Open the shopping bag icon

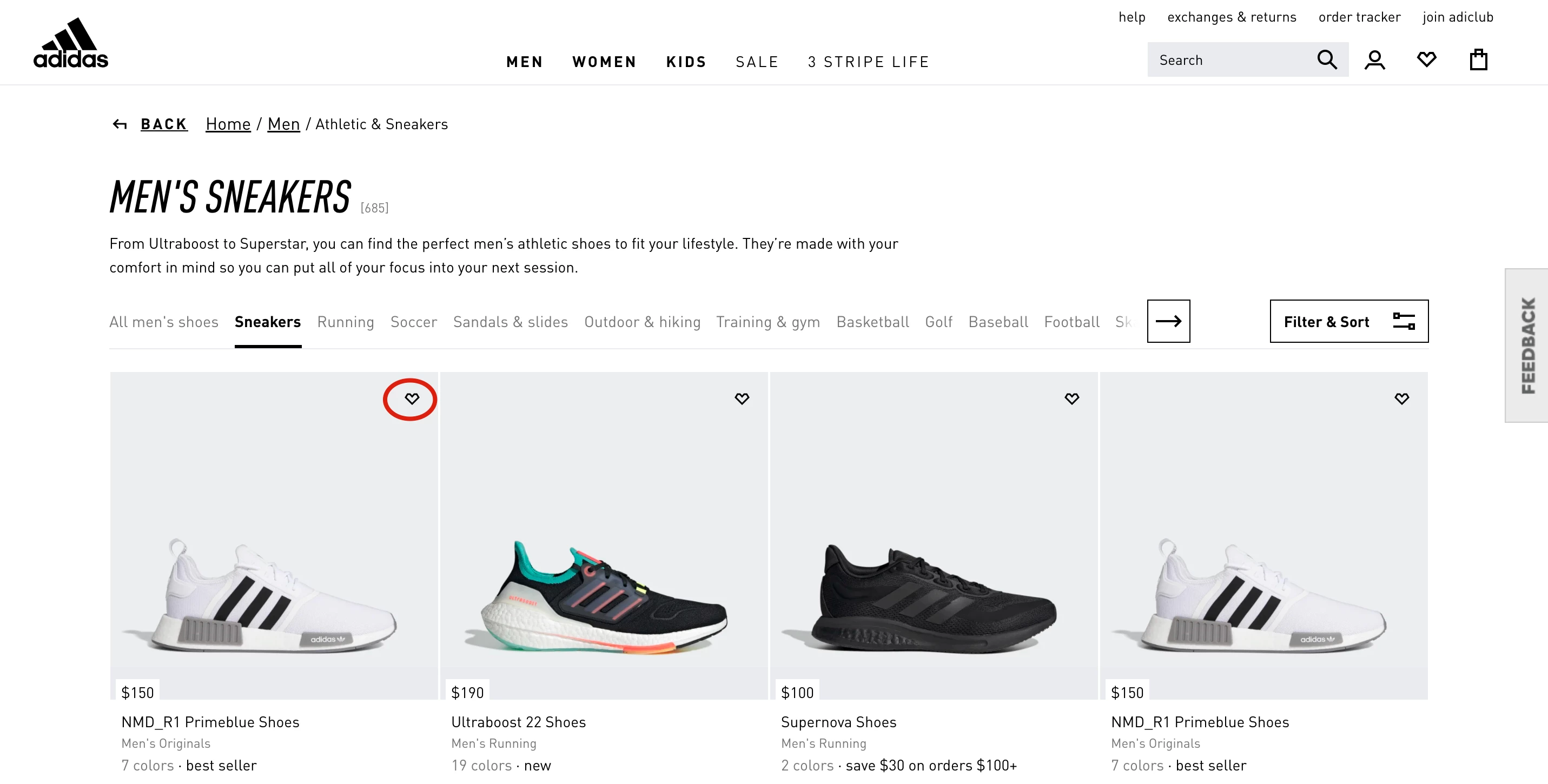(1478, 60)
